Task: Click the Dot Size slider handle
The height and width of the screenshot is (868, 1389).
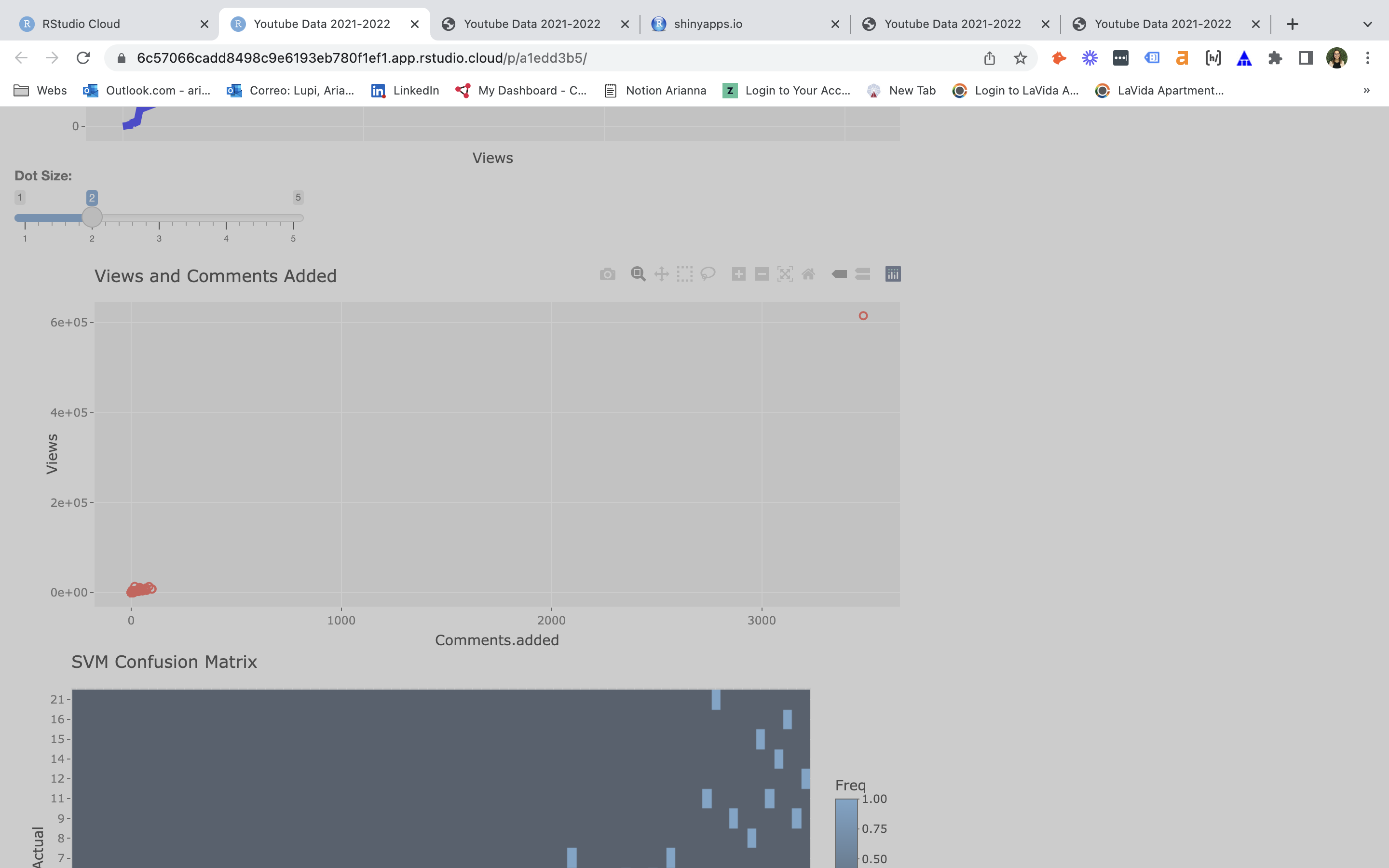Action: [92, 217]
